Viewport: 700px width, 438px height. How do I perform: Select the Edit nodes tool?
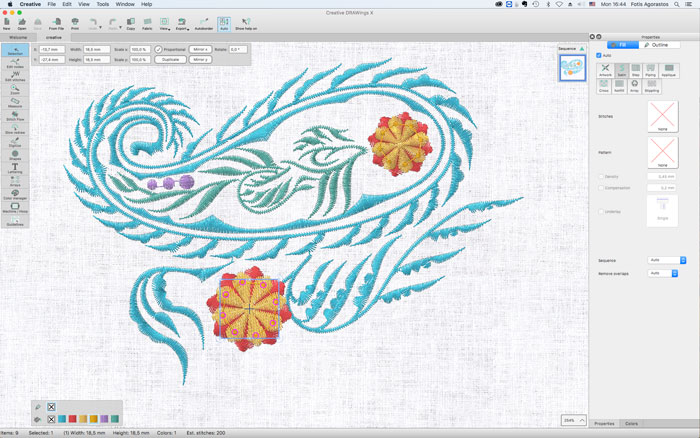point(15,64)
